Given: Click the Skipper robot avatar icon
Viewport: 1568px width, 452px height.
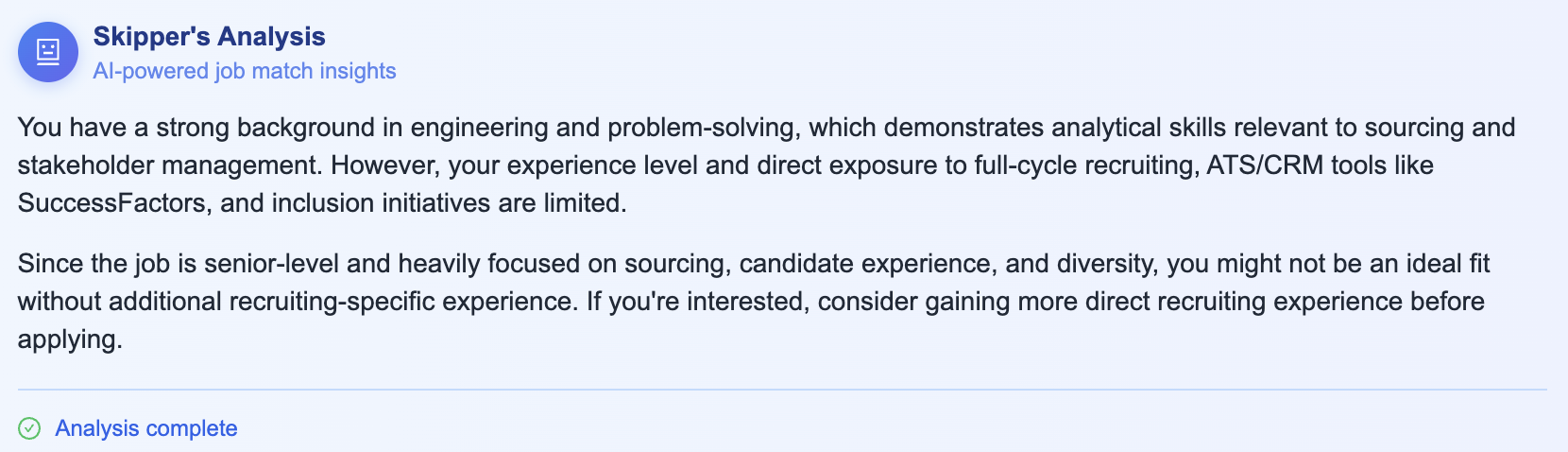Looking at the screenshot, I should tap(48, 52).
